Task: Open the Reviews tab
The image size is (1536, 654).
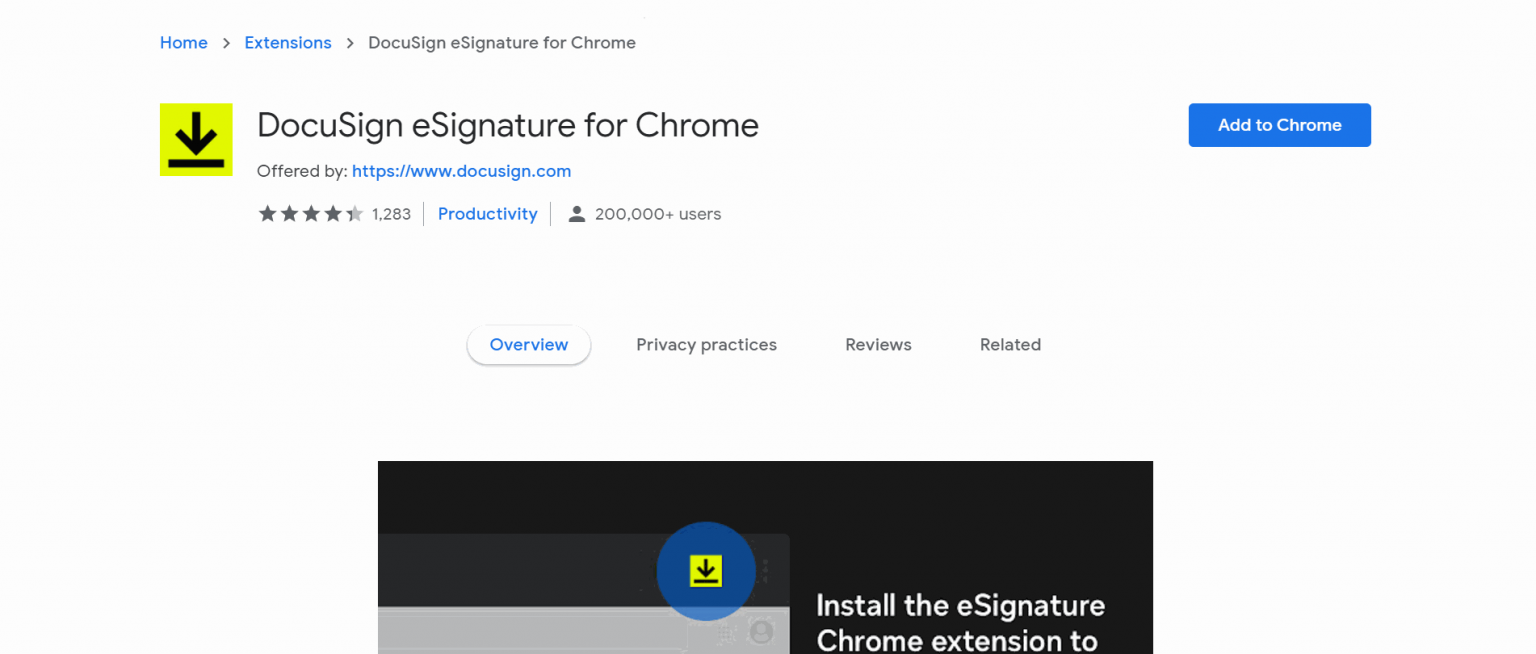Action: tap(878, 344)
